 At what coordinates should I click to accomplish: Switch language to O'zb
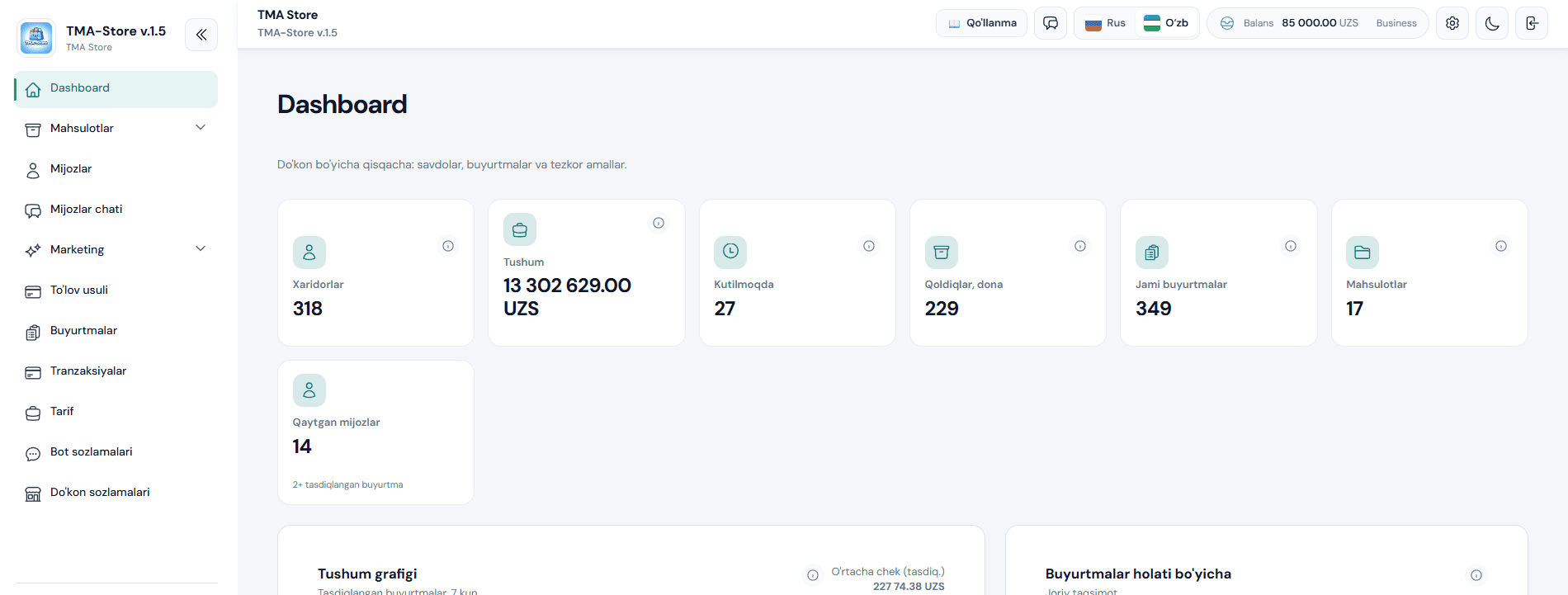pos(1167,23)
